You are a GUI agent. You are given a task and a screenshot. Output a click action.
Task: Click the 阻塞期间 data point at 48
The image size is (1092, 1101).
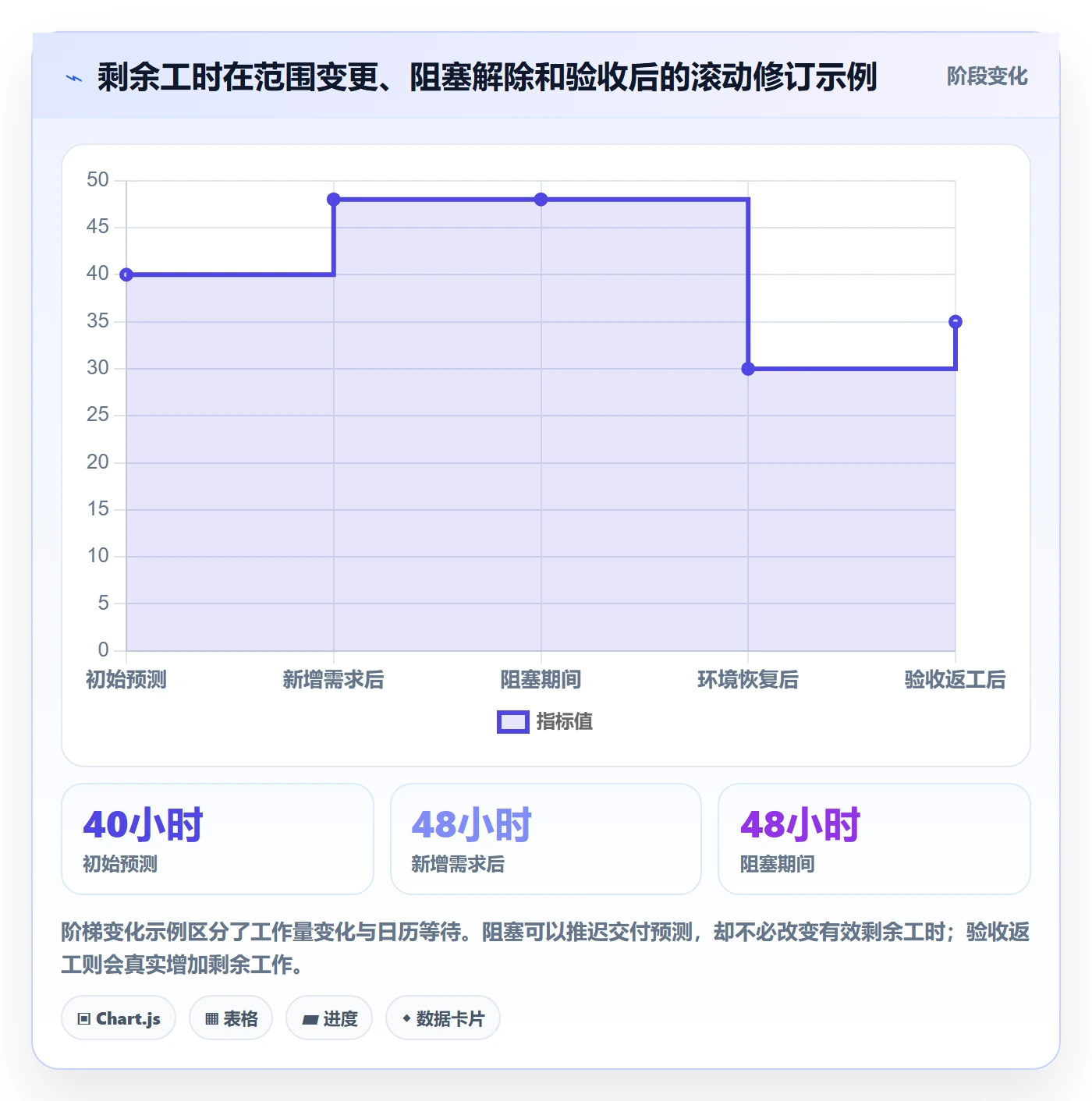tap(541, 200)
